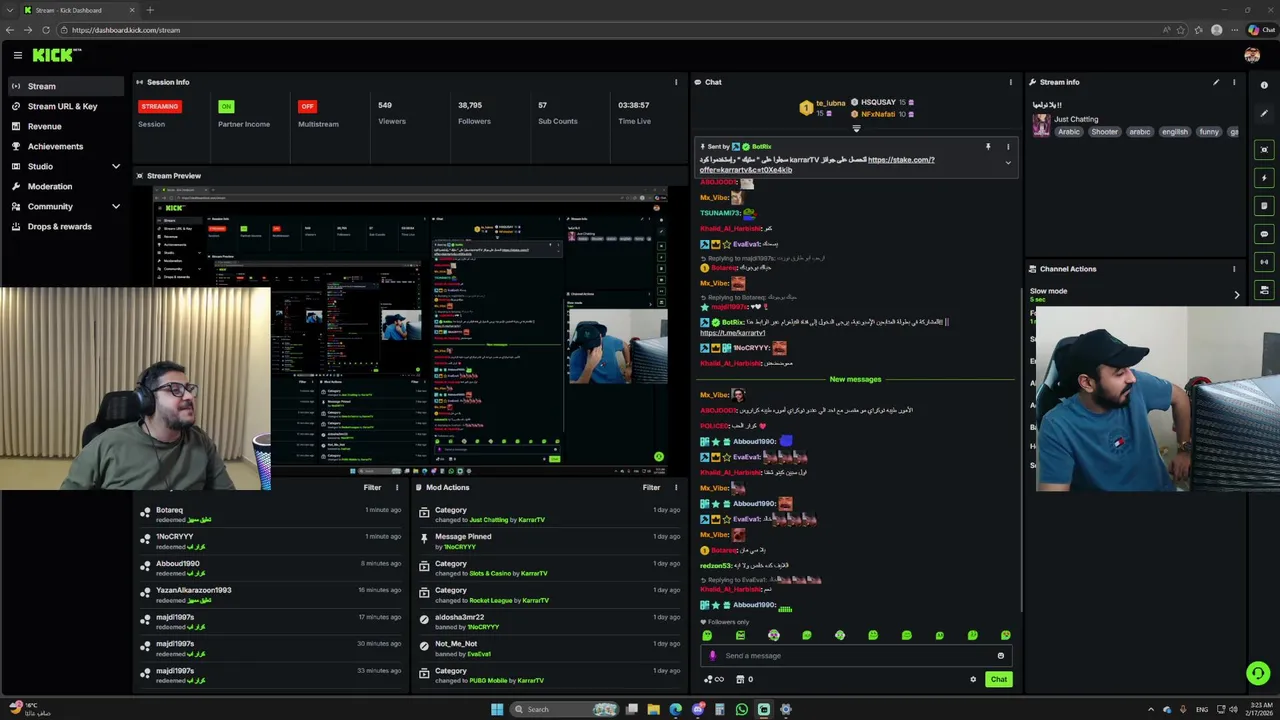Open Stream info three-dot options menu

click(x=1234, y=82)
